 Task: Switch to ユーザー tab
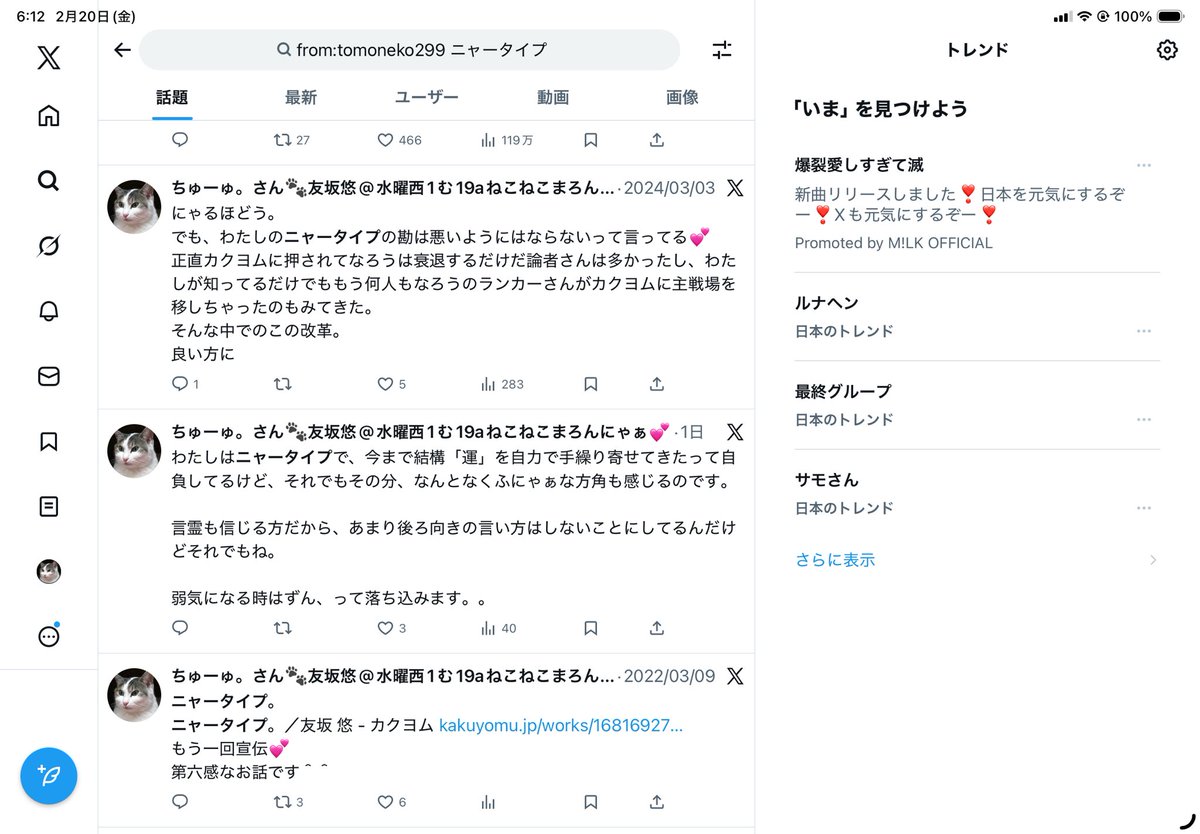[x=426, y=98]
